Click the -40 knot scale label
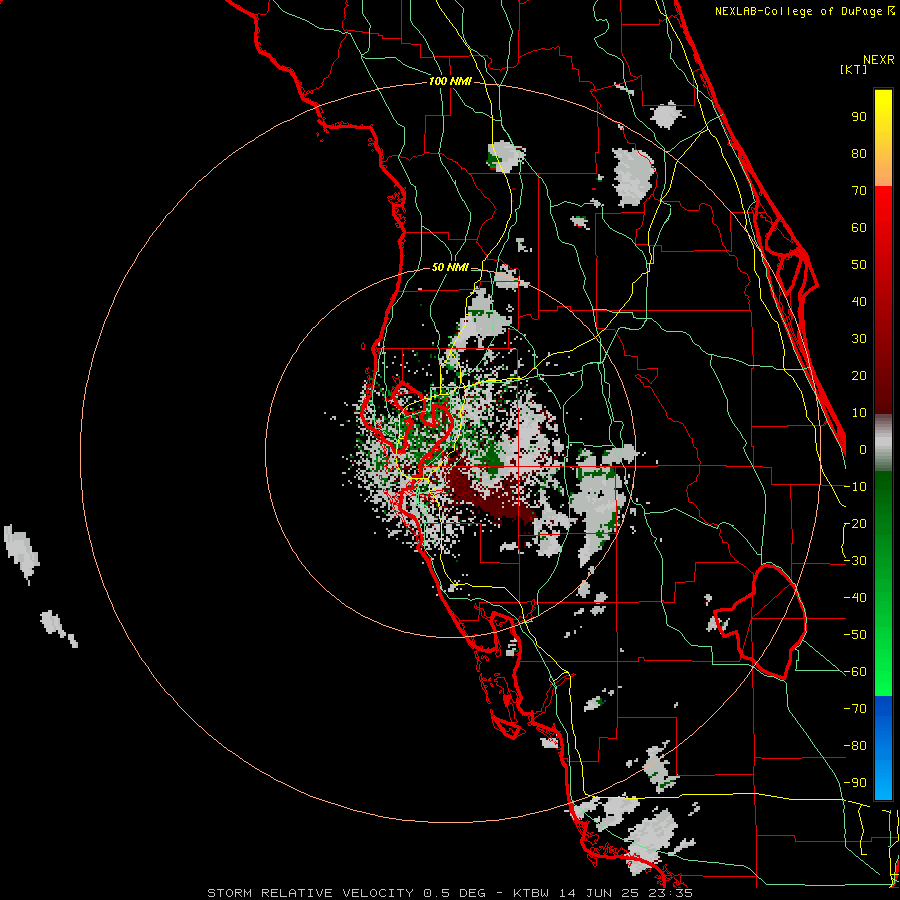Image resolution: width=900 pixels, height=900 pixels. [x=855, y=598]
